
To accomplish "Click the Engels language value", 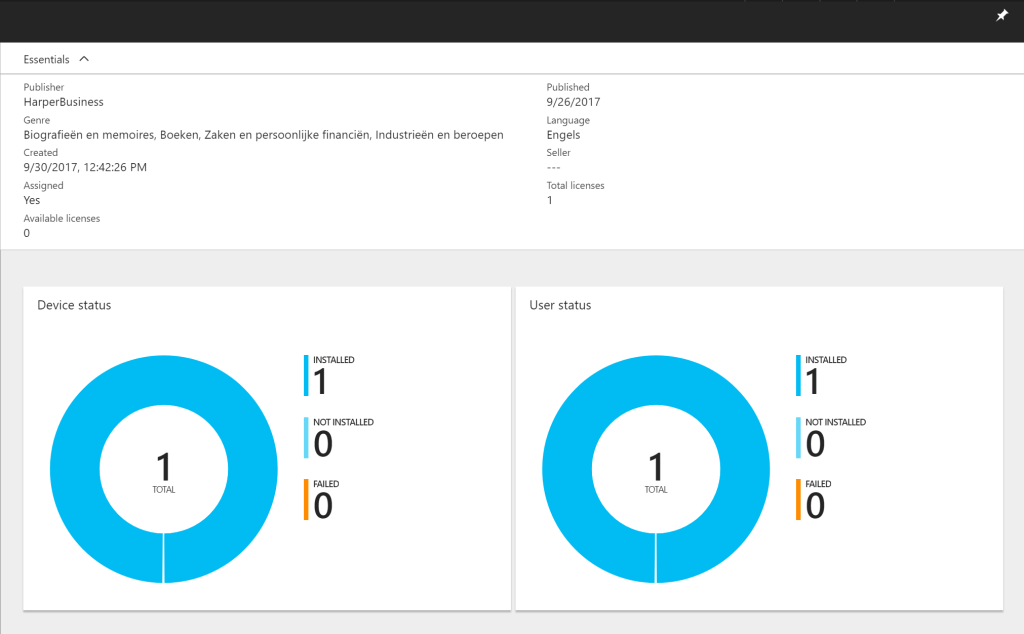I will 563,135.
